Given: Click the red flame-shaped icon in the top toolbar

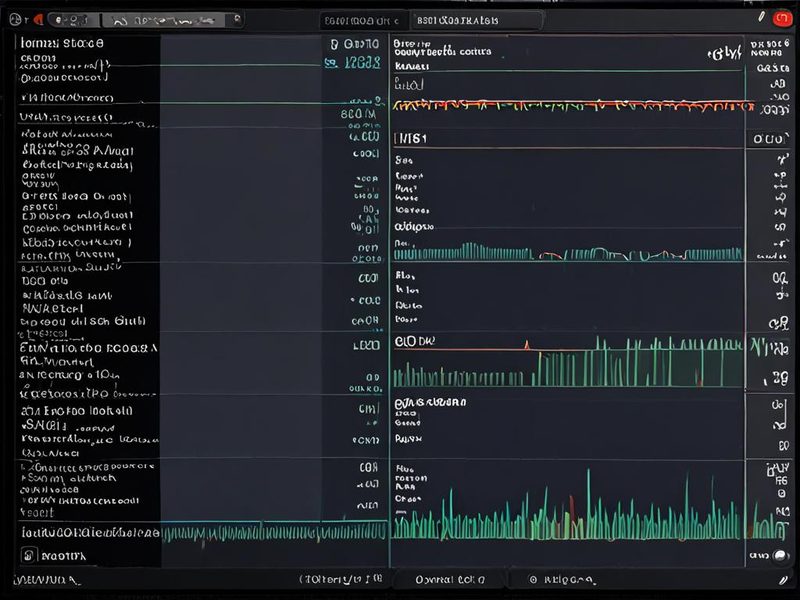Looking at the screenshot, I should pyautogui.click(x=38, y=20).
